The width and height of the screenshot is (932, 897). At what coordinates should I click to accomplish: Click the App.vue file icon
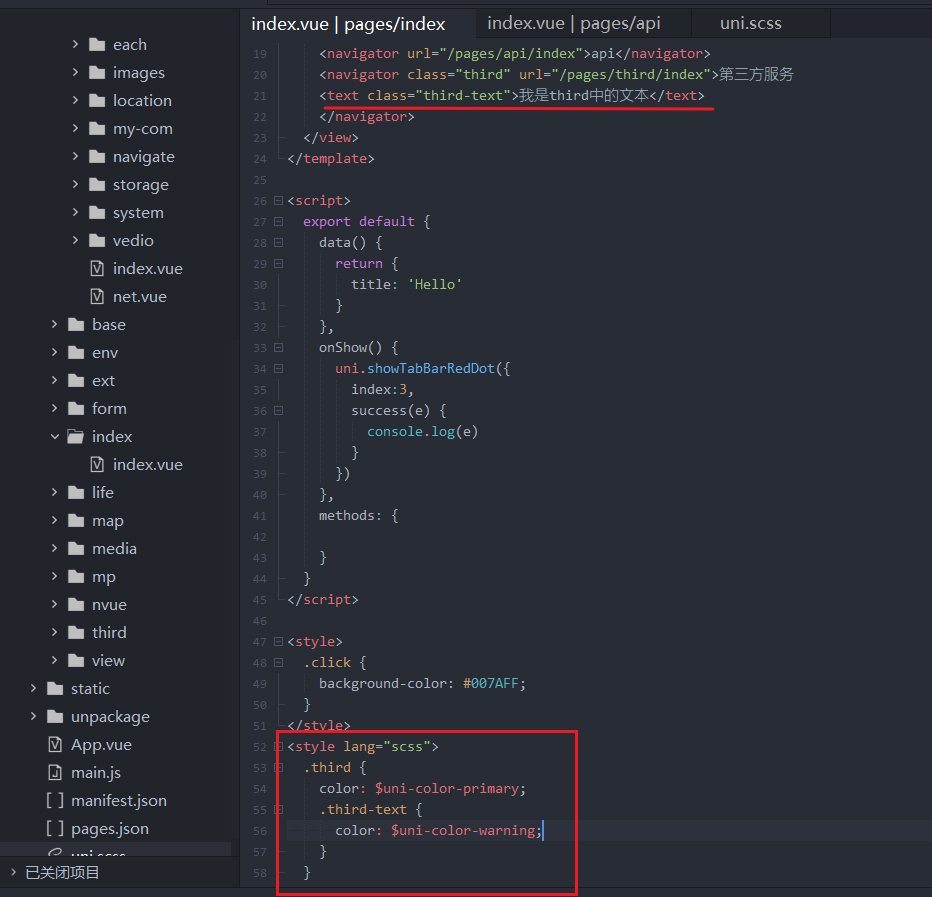(55, 744)
